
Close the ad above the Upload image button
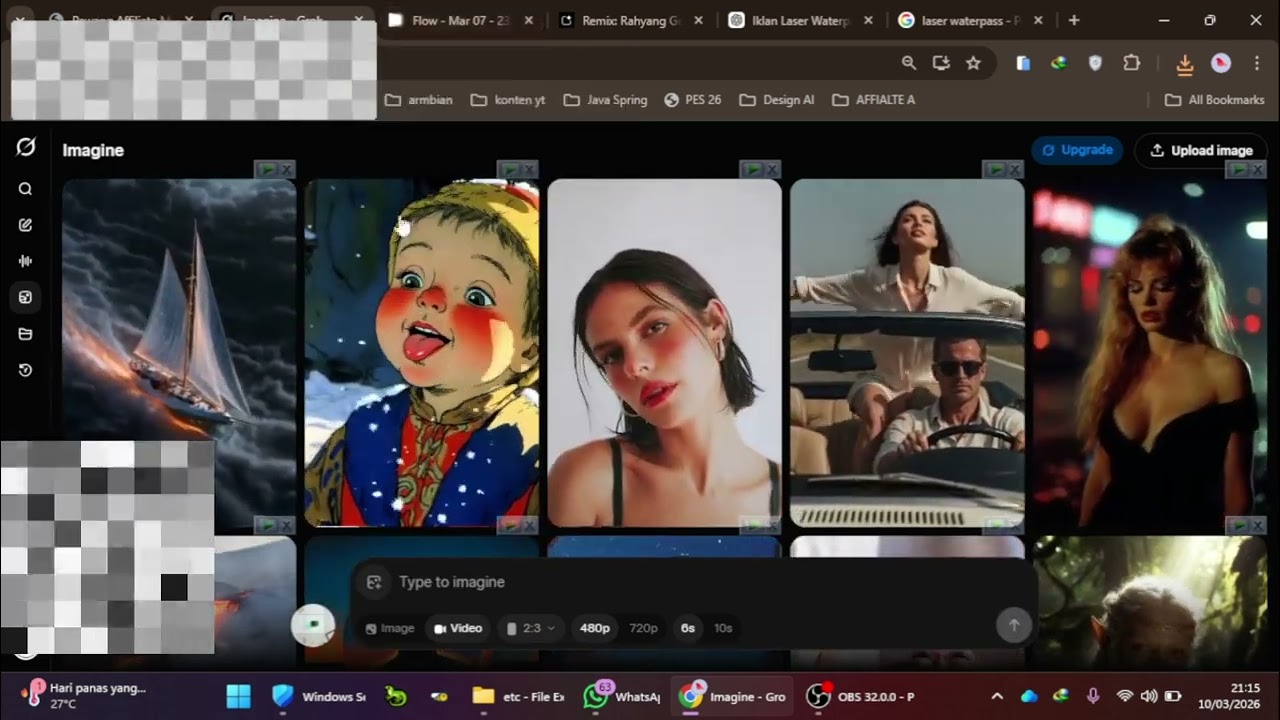tap(1258, 170)
